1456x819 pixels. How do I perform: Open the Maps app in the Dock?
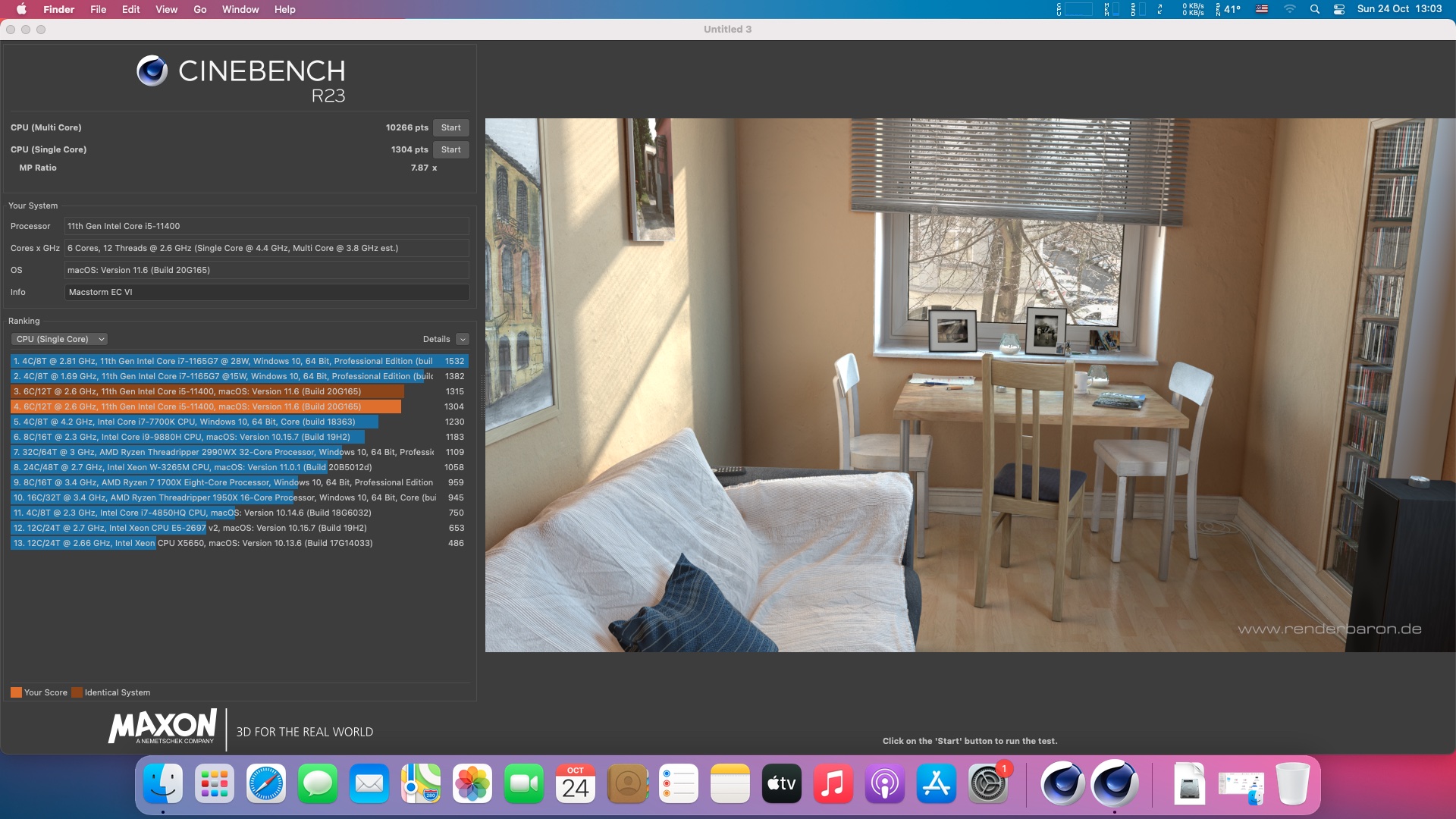point(421,783)
